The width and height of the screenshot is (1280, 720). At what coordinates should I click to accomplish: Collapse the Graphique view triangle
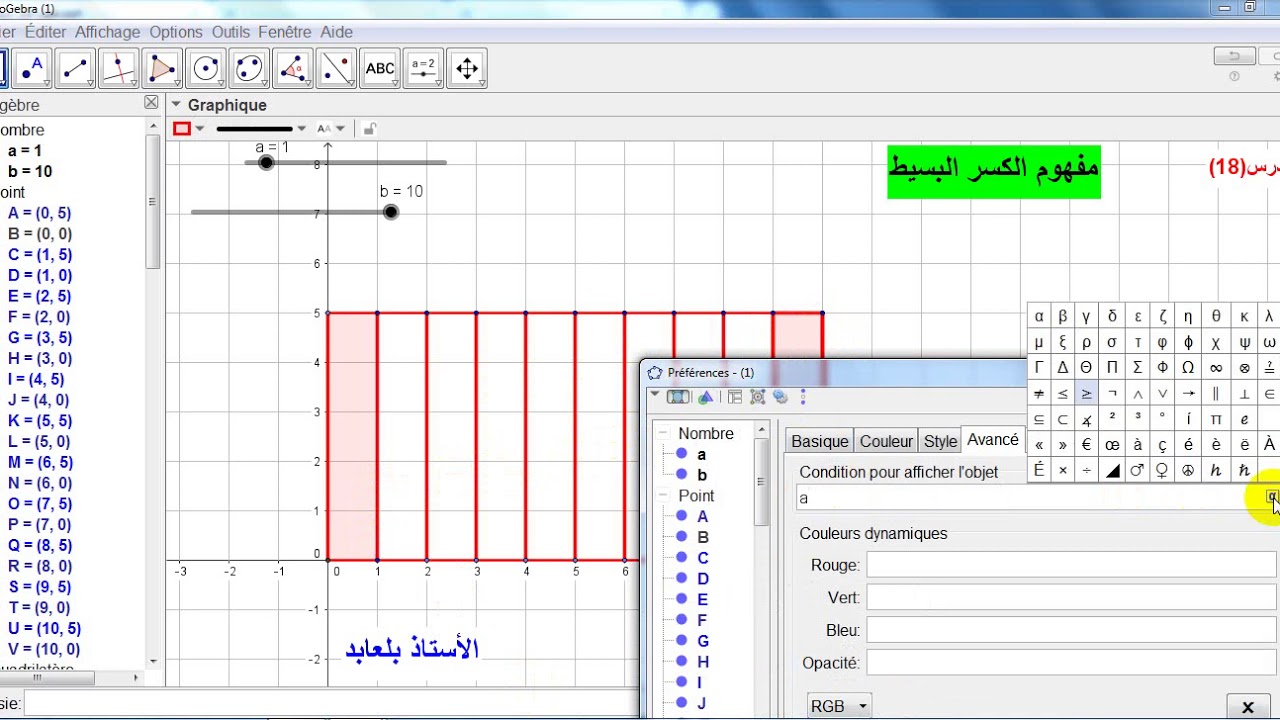tap(176, 104)
